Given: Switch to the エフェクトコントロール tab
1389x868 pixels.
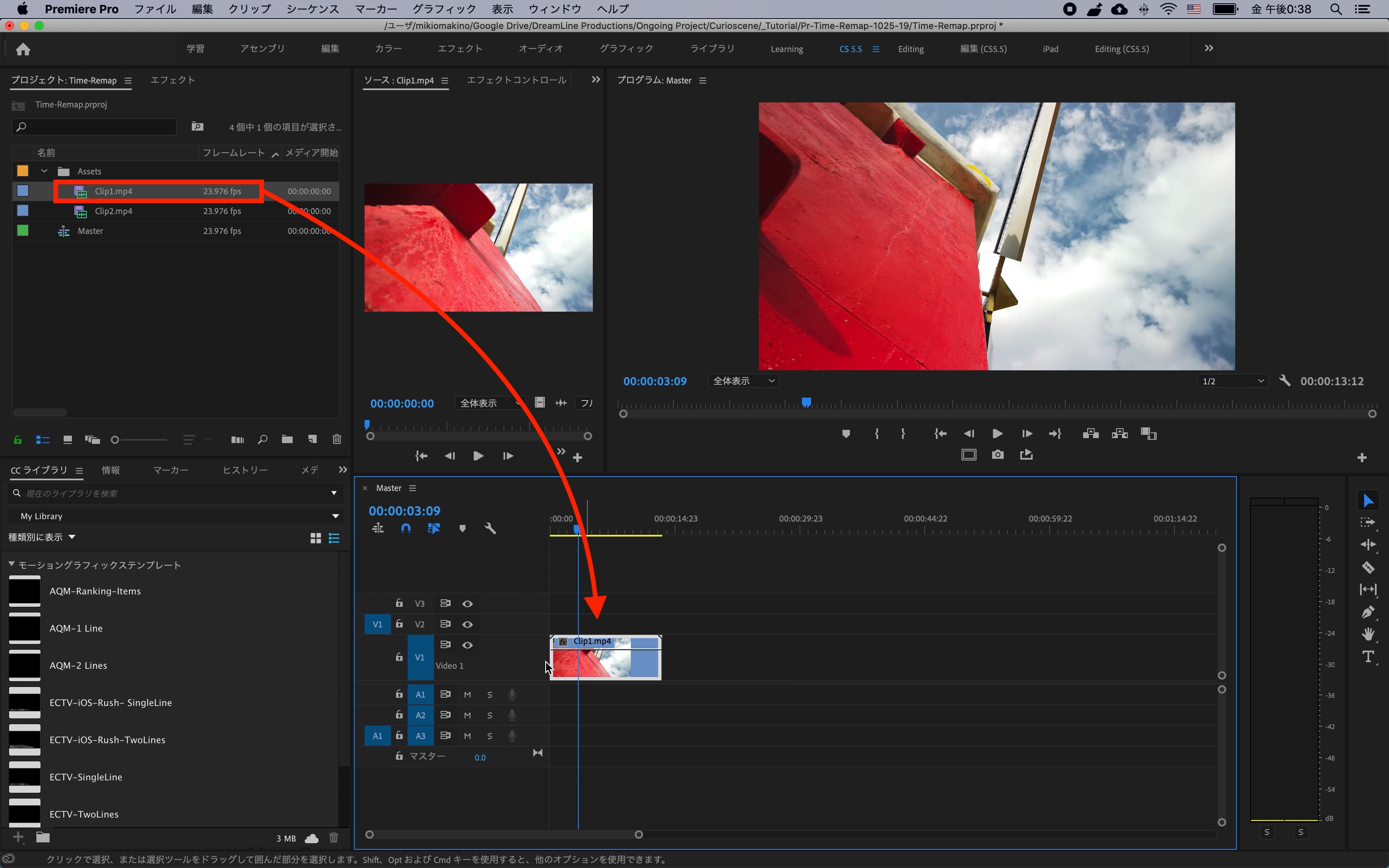Looking at the screenshot, I should (516, 80).
